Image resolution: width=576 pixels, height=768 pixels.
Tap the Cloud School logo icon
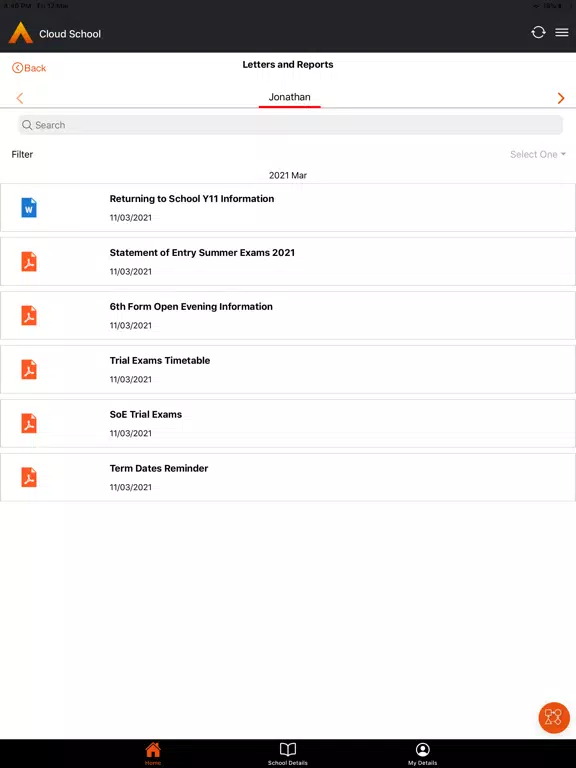[21, 33]
